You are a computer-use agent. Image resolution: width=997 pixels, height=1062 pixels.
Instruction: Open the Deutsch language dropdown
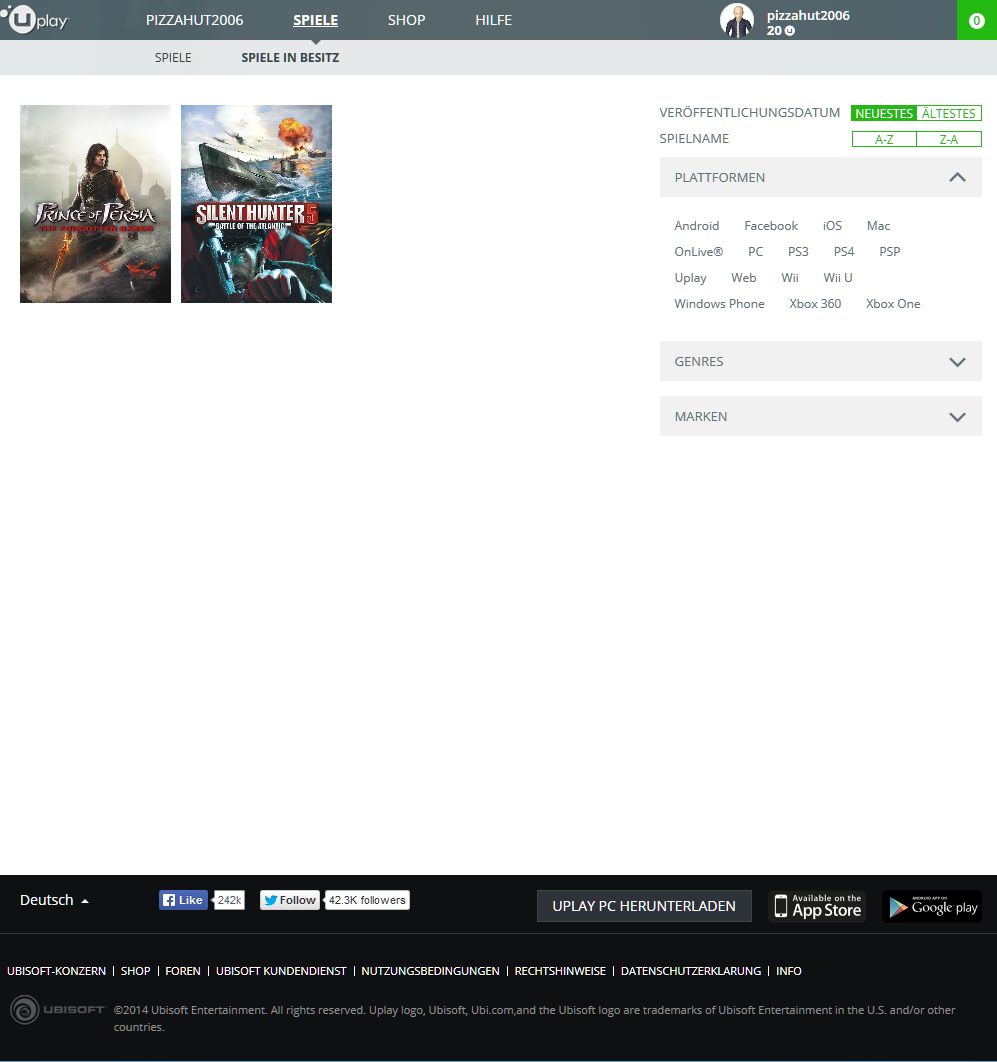click(54, 900)
